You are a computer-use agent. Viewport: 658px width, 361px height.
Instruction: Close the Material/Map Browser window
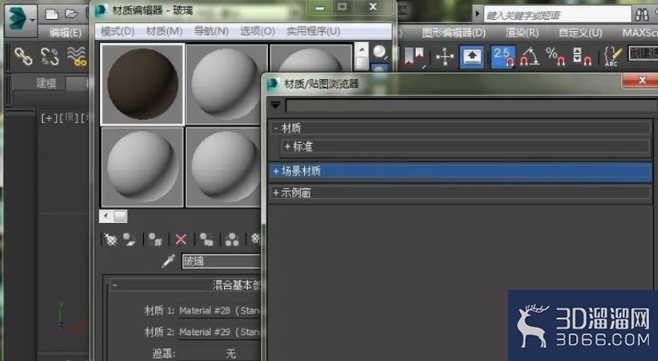click(641, 80)
